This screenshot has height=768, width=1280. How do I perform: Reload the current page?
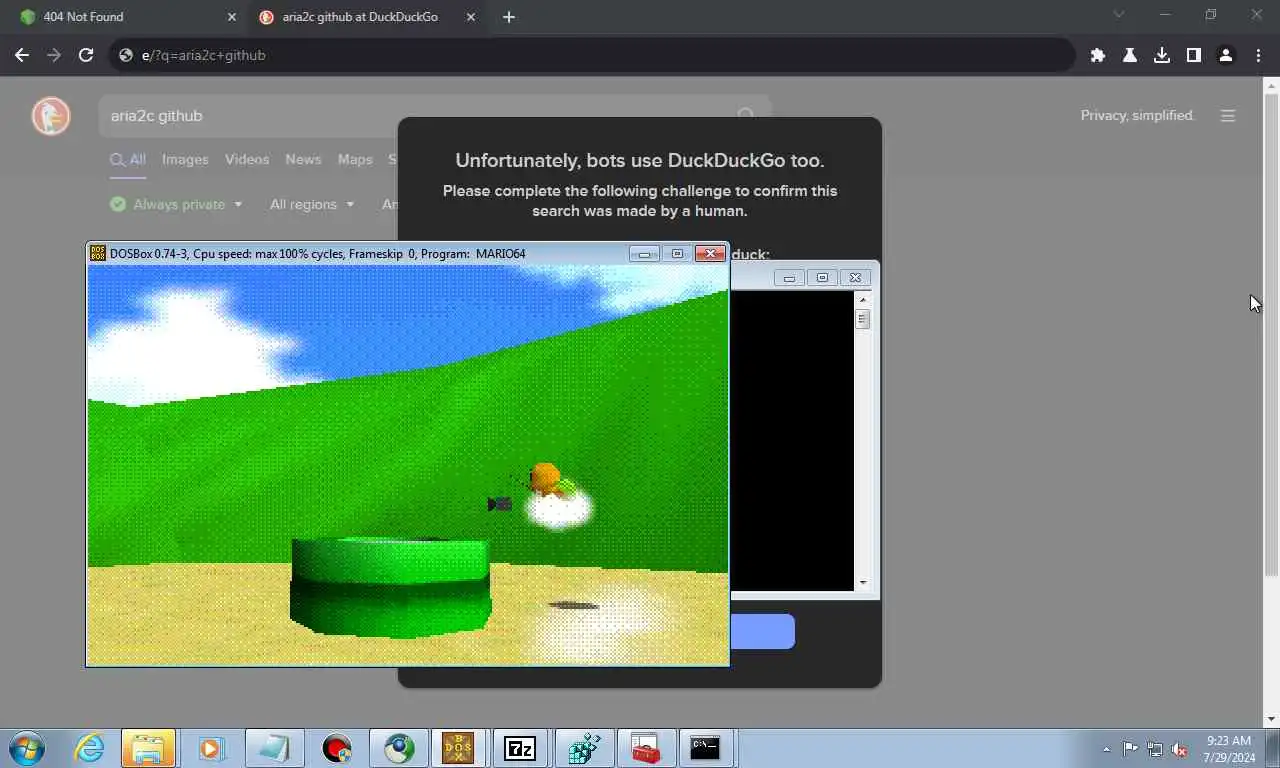[x=86, y=55]
